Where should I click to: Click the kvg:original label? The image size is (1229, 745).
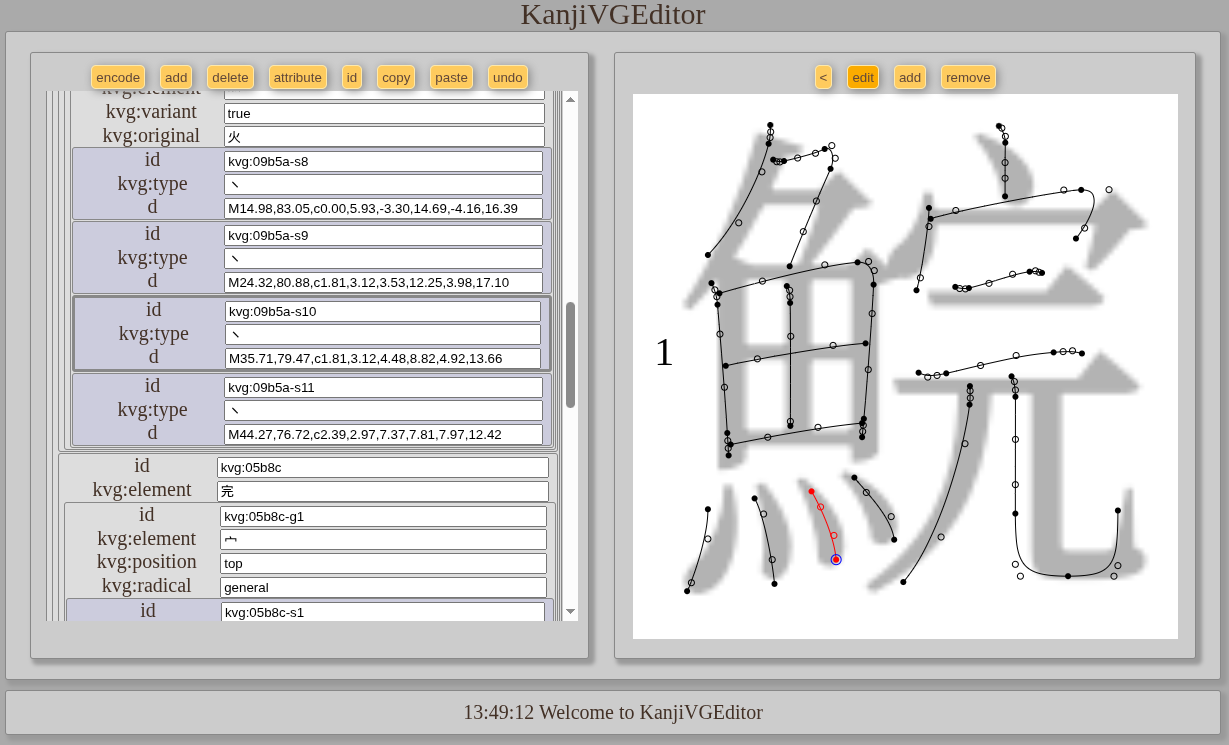coord(151,136)
